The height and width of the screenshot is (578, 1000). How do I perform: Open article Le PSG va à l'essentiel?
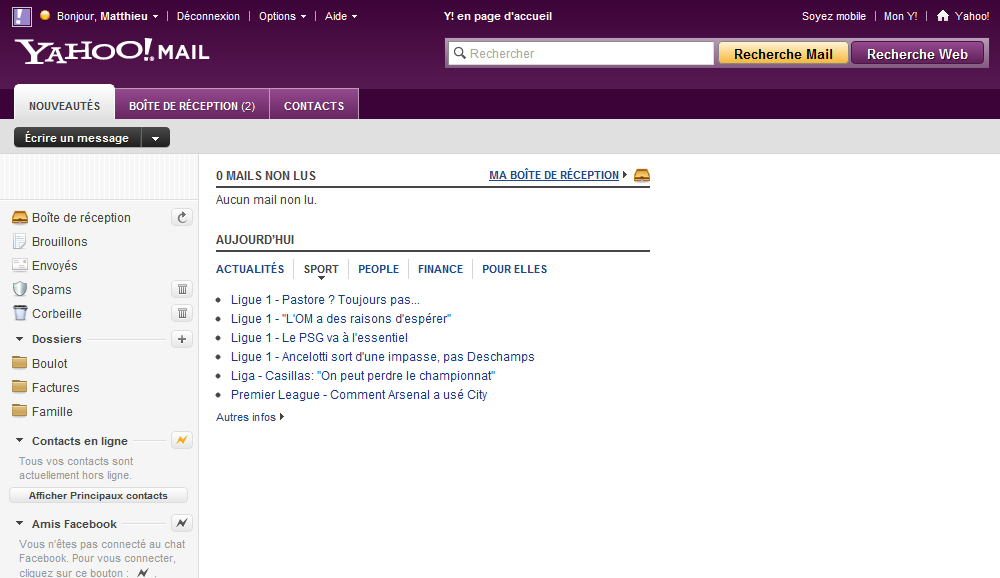[x=319, y=338]
